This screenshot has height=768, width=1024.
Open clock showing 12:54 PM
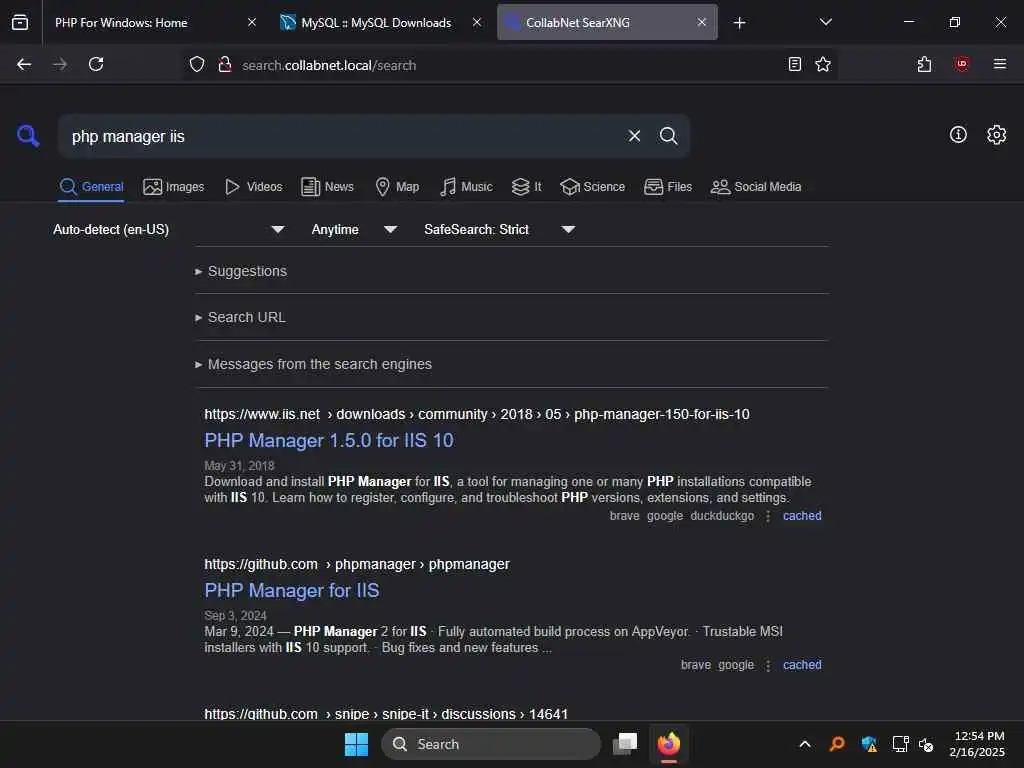tap(977, 744)
